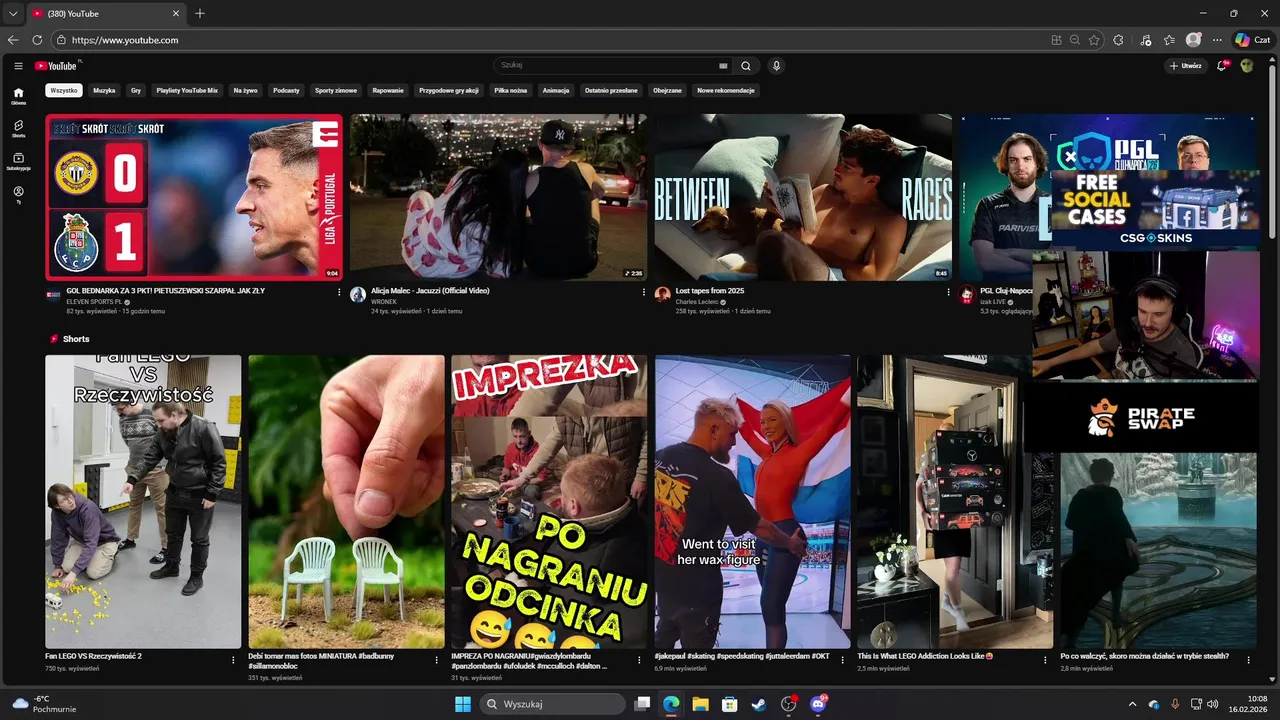Open the browser media control icon

point(1146,40)
